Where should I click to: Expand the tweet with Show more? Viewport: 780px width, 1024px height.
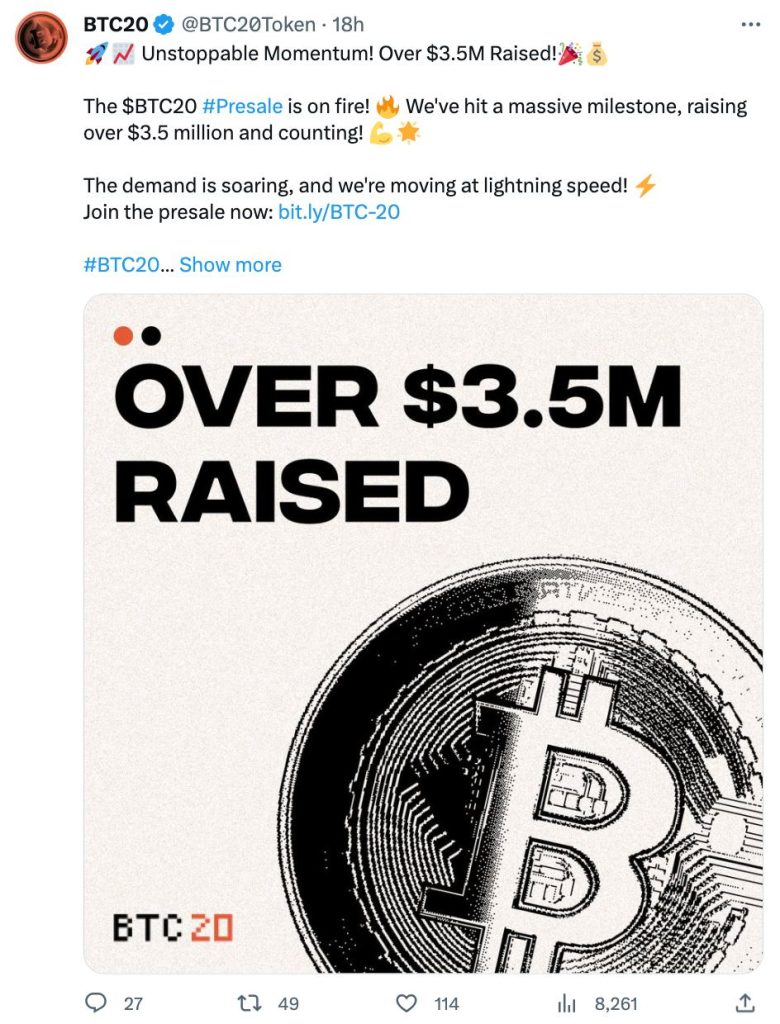click(230, 265)
